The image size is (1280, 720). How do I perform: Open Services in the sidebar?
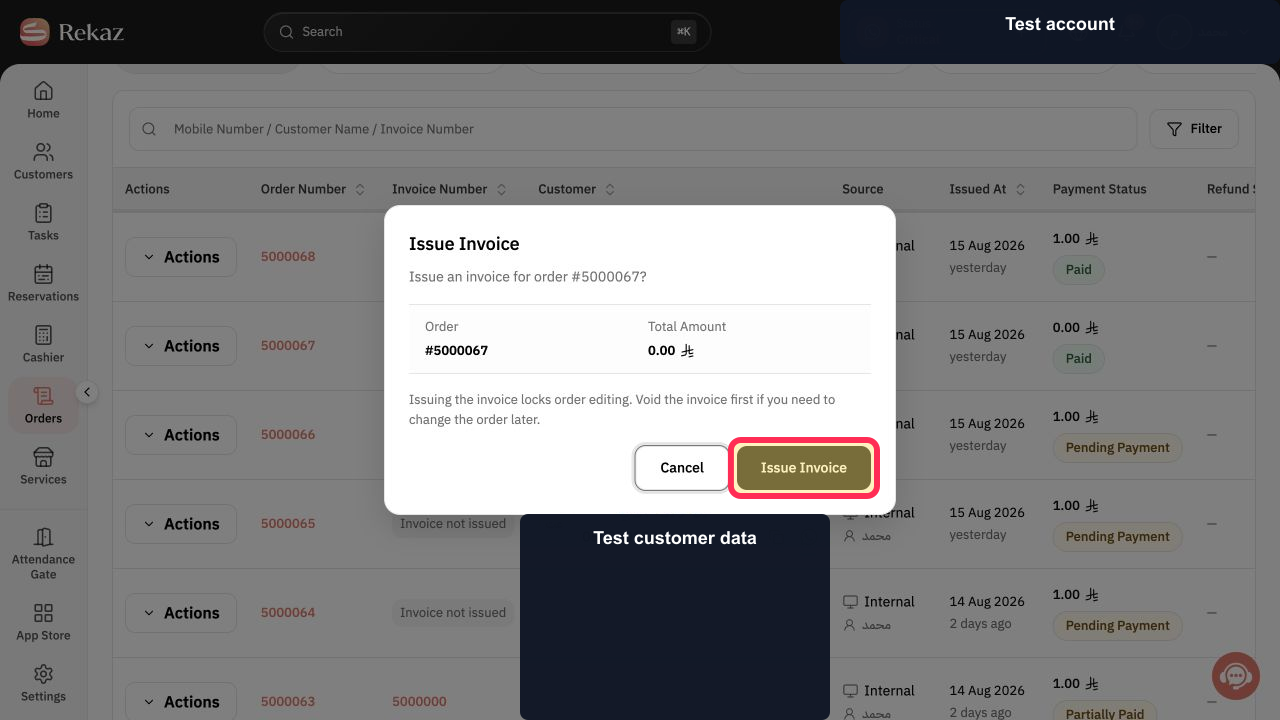tap(43, 466)
